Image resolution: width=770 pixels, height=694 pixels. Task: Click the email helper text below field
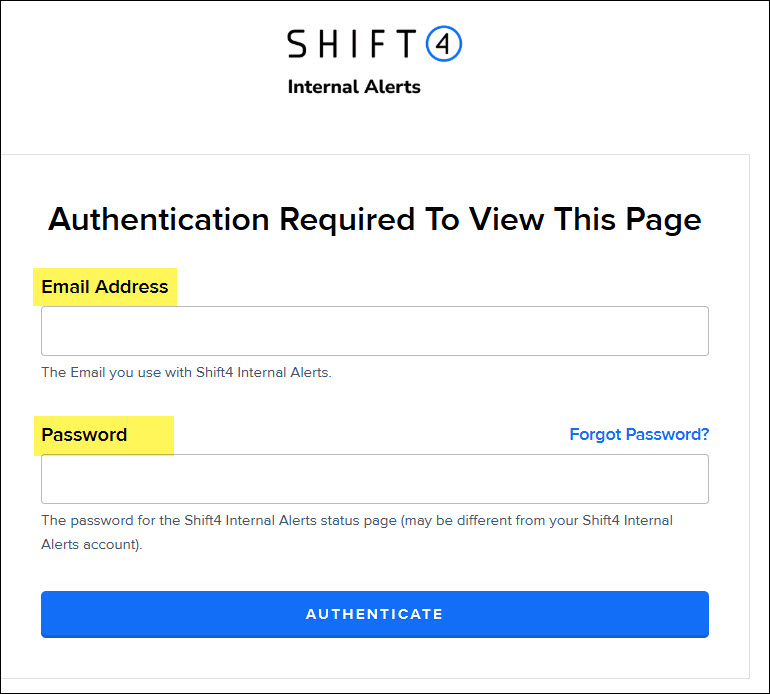(186, 373)
